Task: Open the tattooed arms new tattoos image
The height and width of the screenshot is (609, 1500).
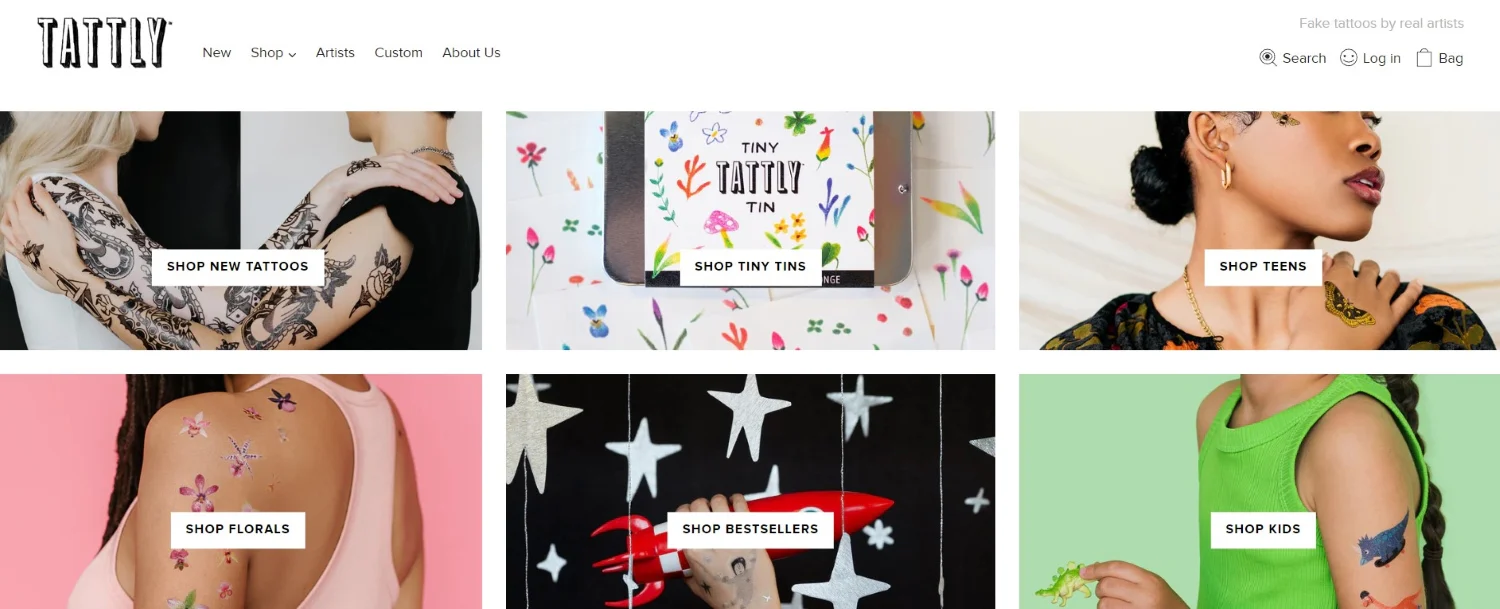Action: point(241,230)
